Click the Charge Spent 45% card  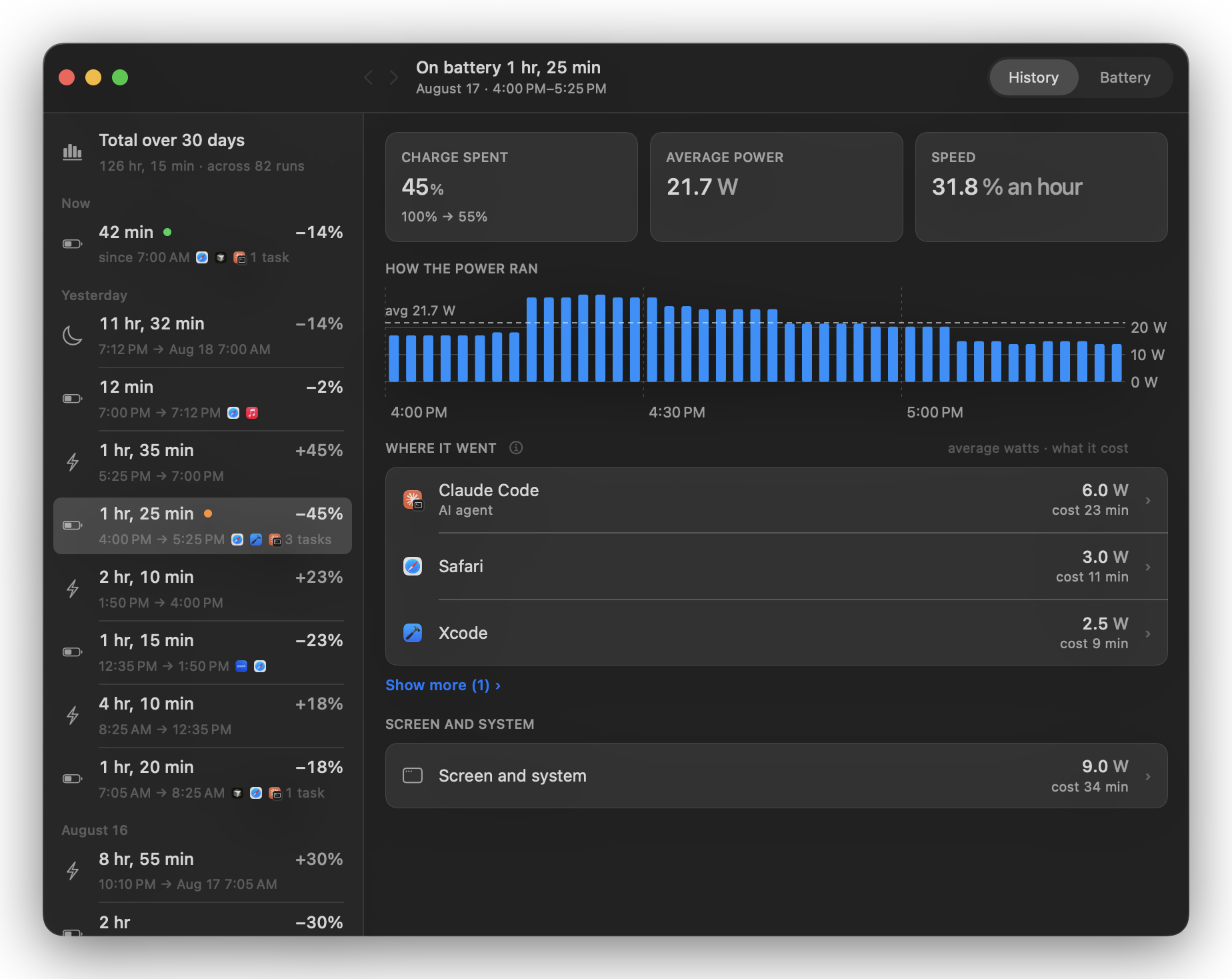point(511,187)
